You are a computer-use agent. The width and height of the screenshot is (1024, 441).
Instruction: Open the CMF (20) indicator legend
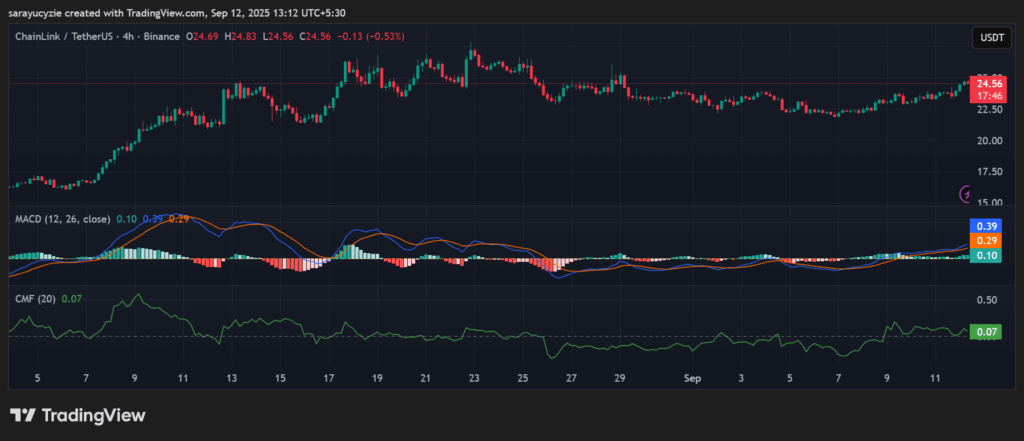tap(35, 299)
